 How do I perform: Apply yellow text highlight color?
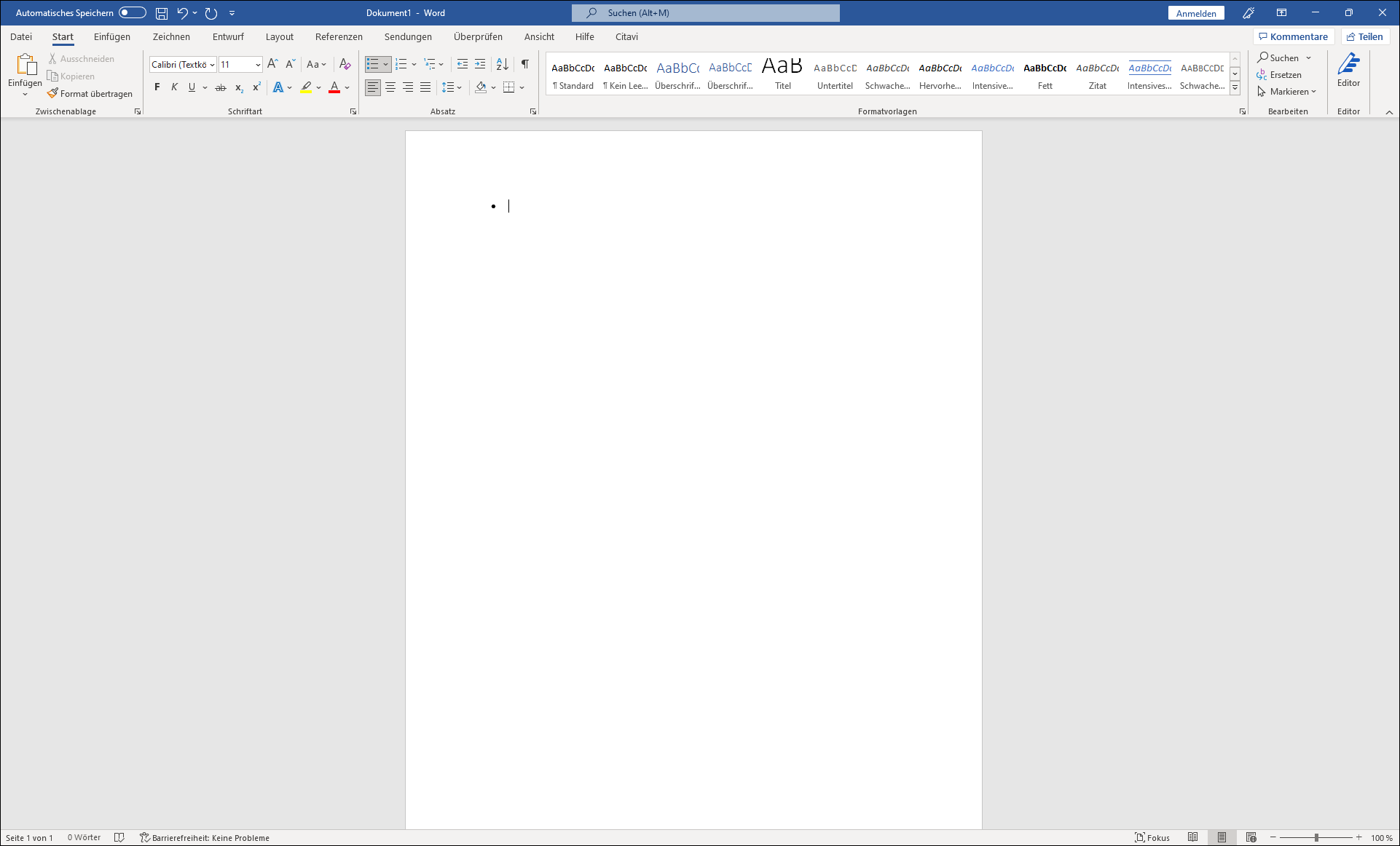point(306,87)
